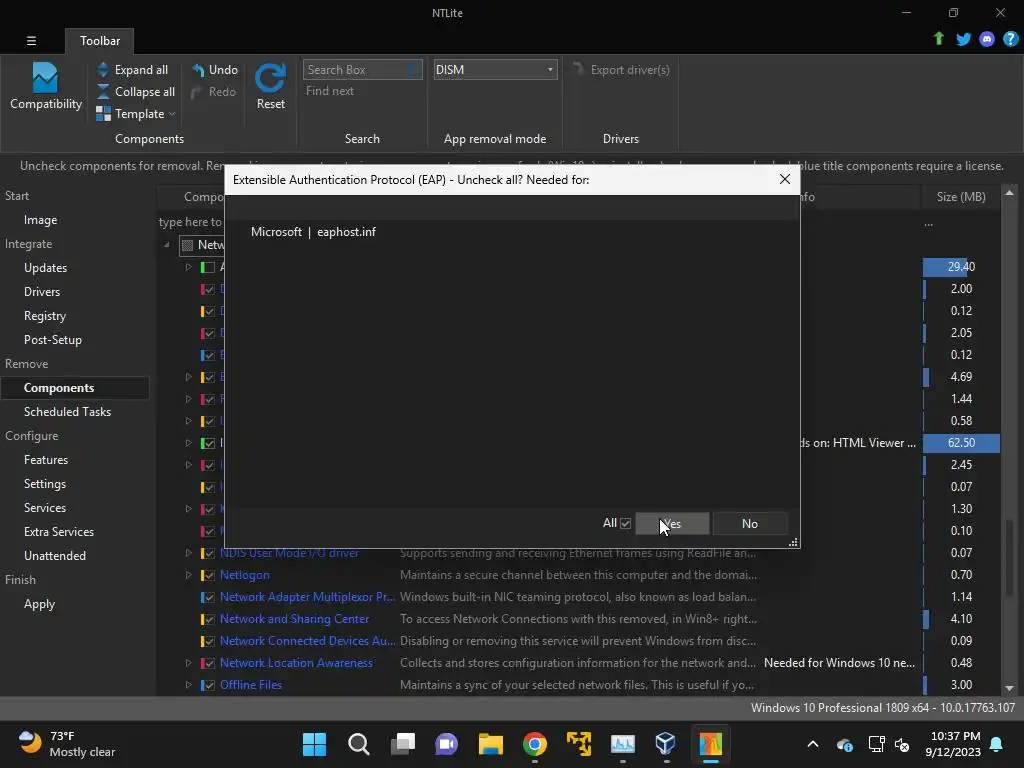Screen dimensions: 1024x768
Task: Click the green update arrow icon
Action: tap(939, 39)
